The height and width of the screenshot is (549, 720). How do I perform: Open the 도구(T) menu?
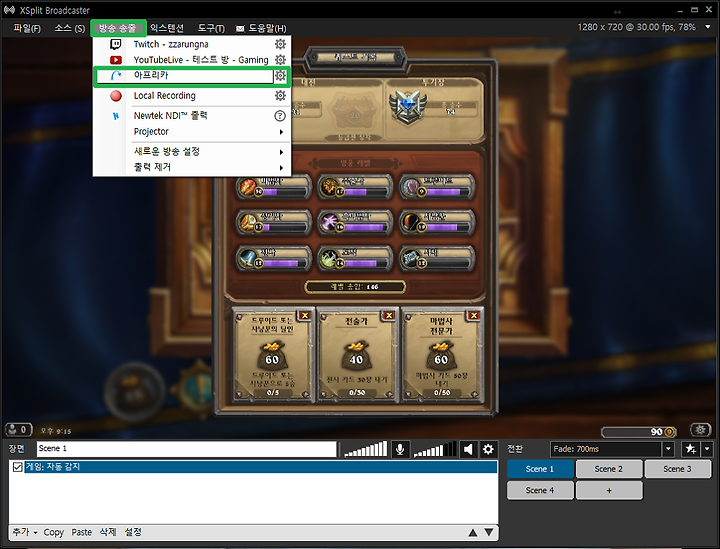coord(211,28)
